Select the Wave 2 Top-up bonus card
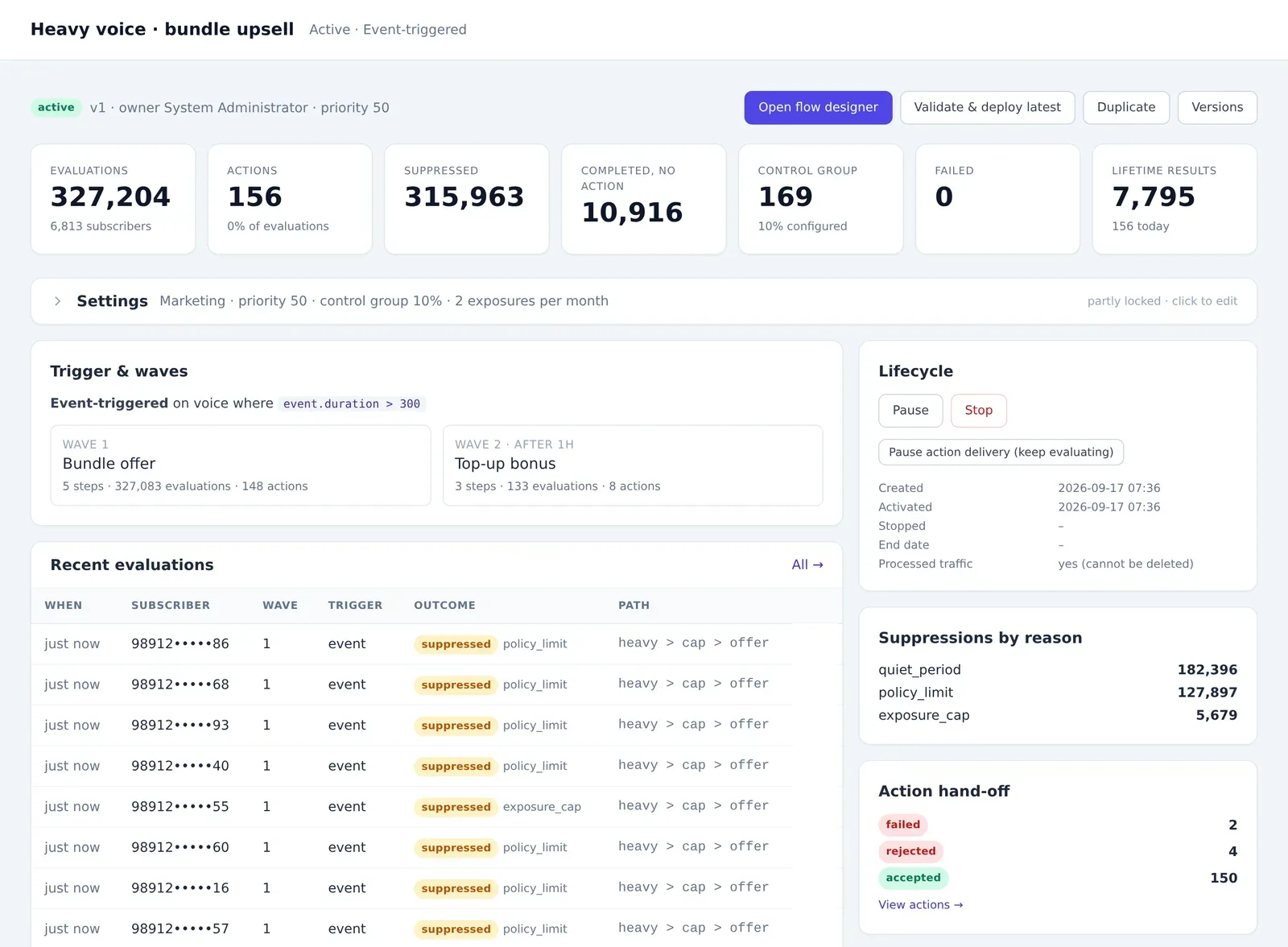Viewport: 1288px width, 947px height. point(633,465)
